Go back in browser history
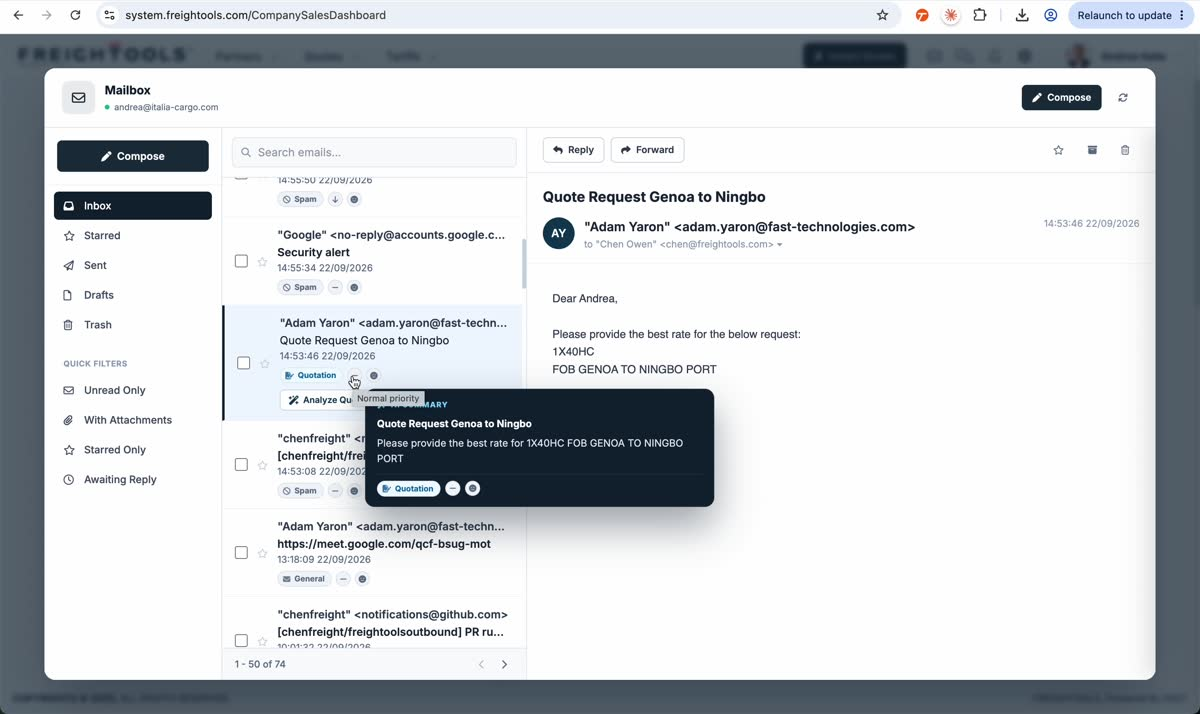This screenshot has height=714, width=1200. (18, 15)
